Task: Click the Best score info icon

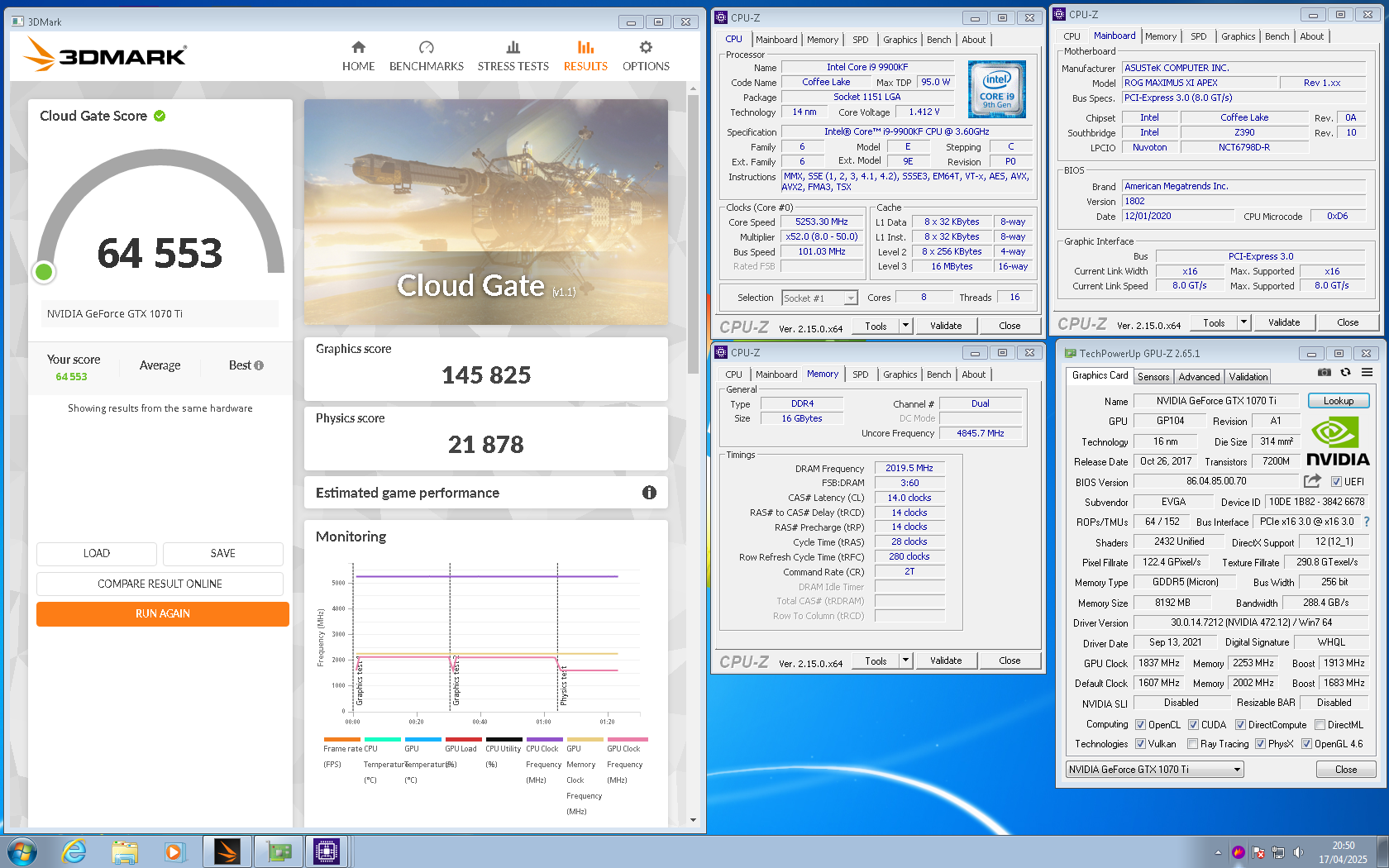Action: (259, 365)
